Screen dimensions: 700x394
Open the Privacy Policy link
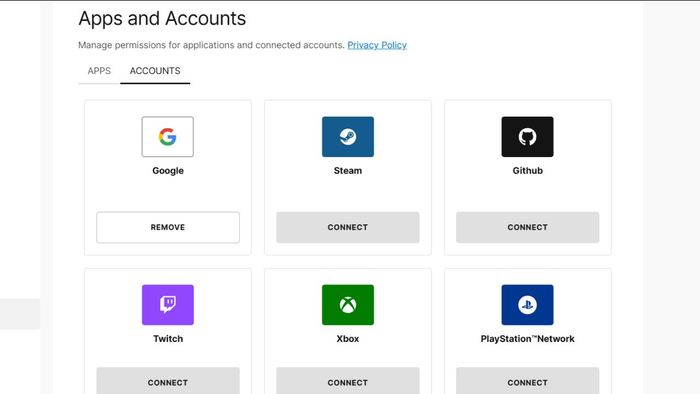[x=377, y=45]
